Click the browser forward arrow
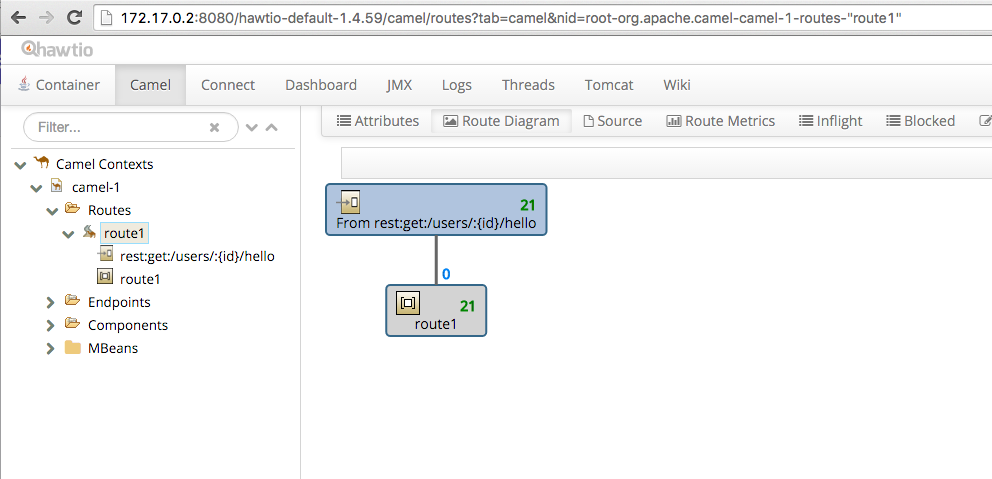 [x=46, y=18]
